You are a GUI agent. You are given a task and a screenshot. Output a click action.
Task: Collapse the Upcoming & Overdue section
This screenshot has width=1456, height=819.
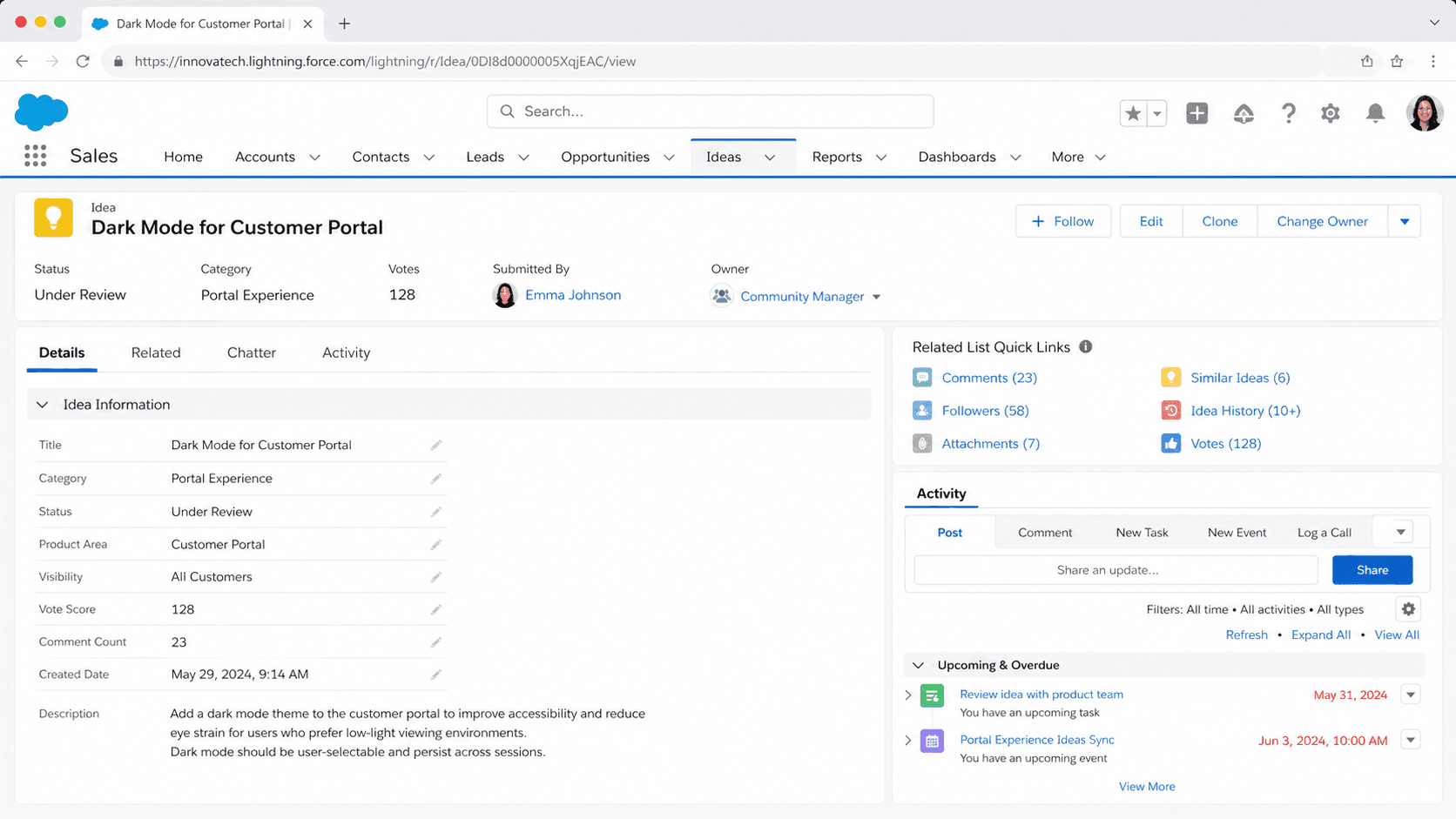click(918, 665)
